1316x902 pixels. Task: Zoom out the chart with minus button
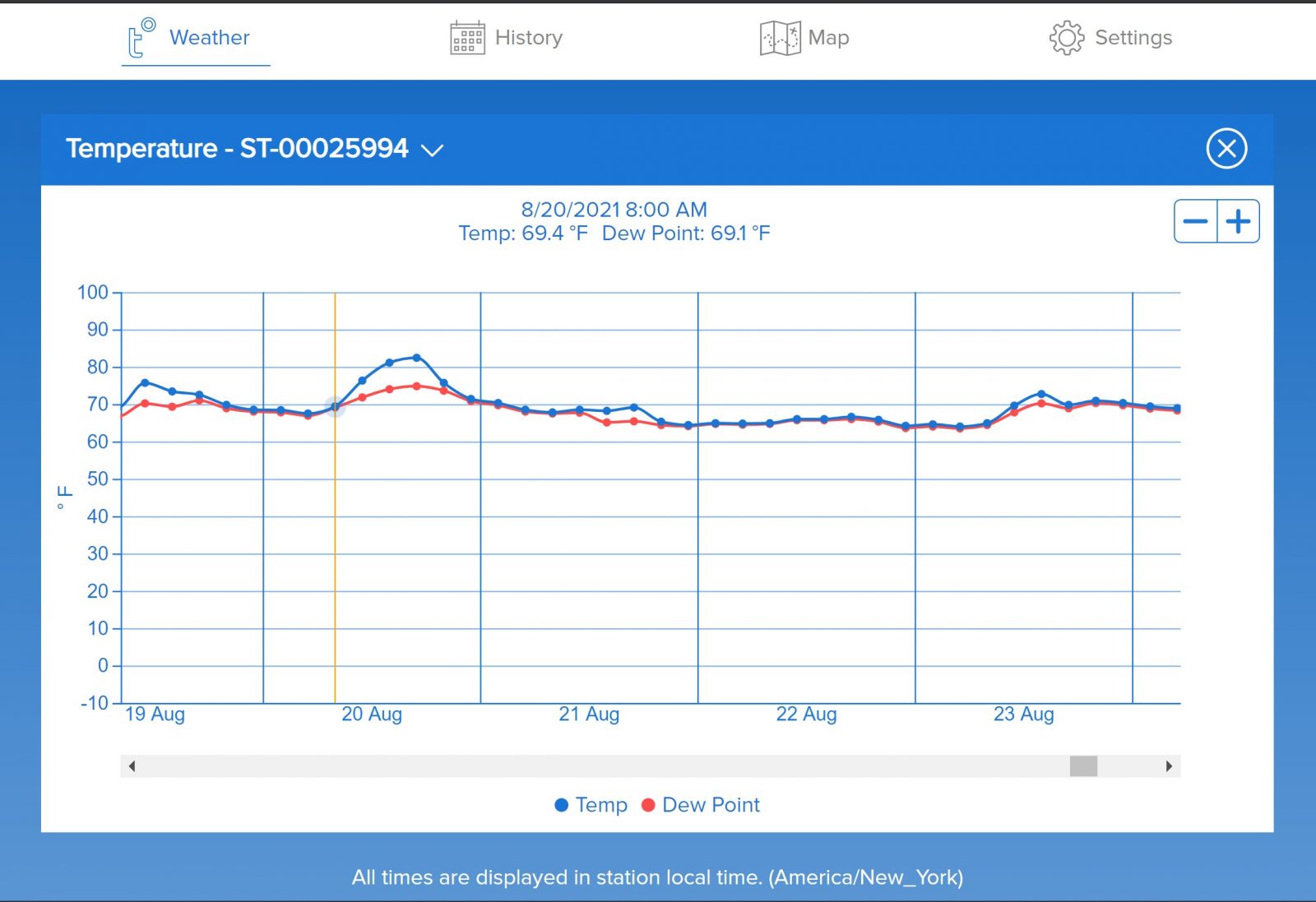coord(1195,221)
